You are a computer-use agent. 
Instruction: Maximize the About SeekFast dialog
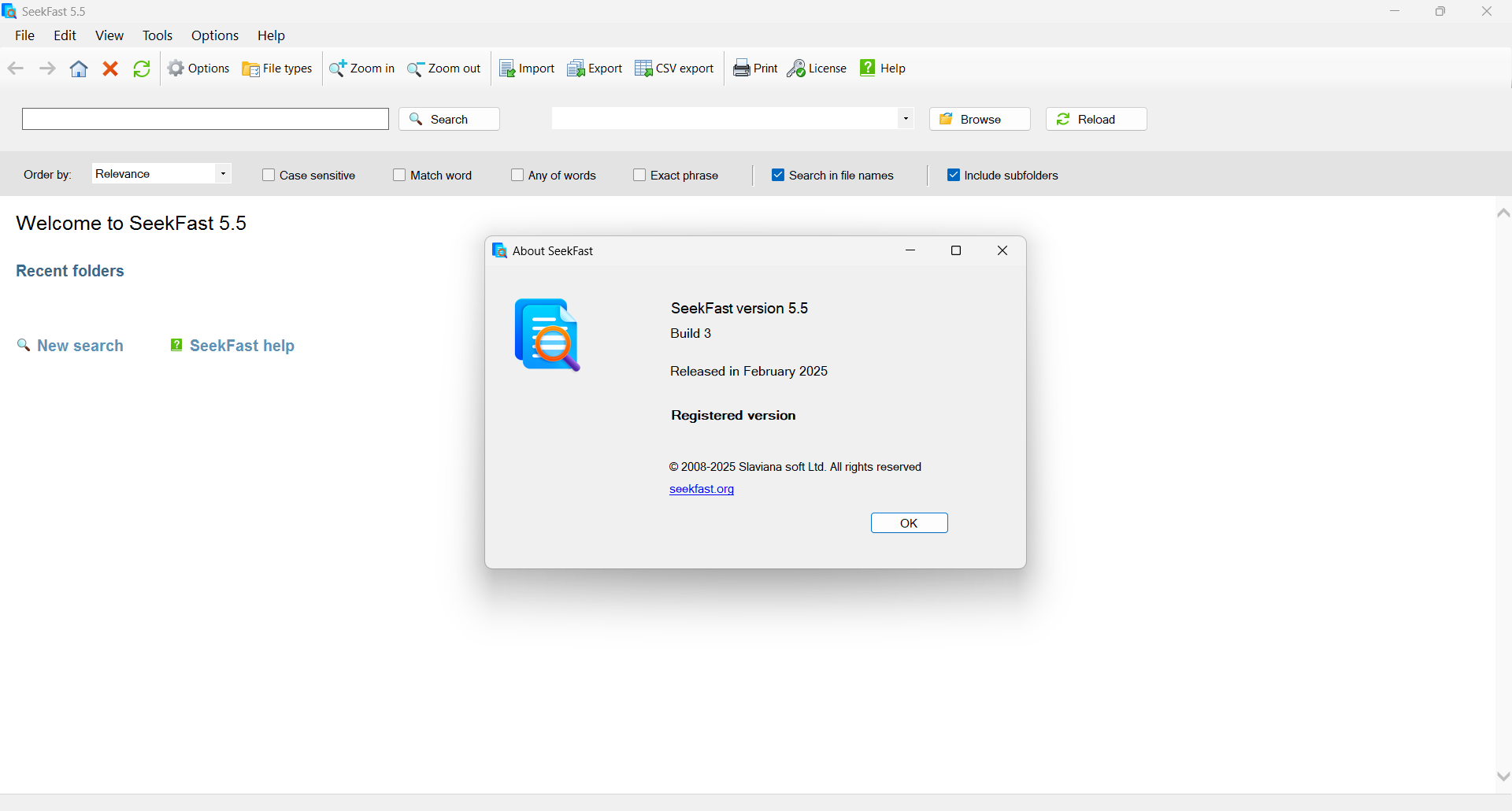point(956,250)
